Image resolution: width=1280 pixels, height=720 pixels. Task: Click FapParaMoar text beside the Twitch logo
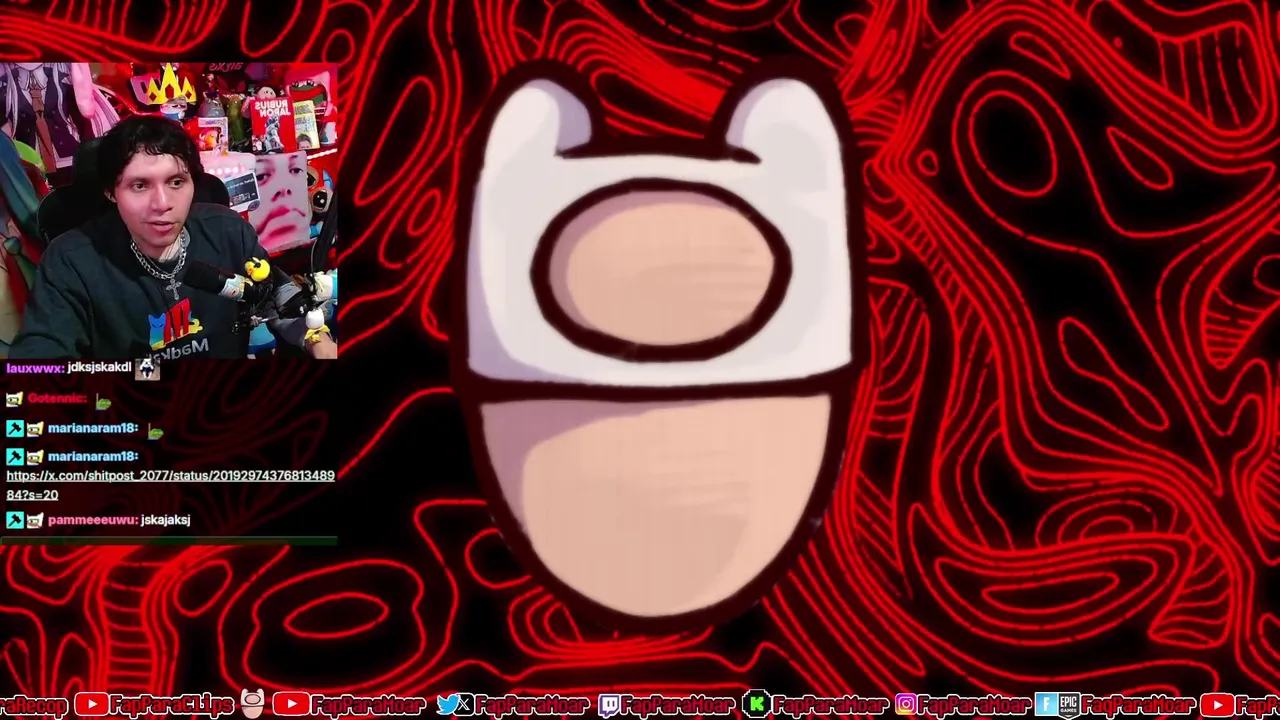(x=677, y=705)
